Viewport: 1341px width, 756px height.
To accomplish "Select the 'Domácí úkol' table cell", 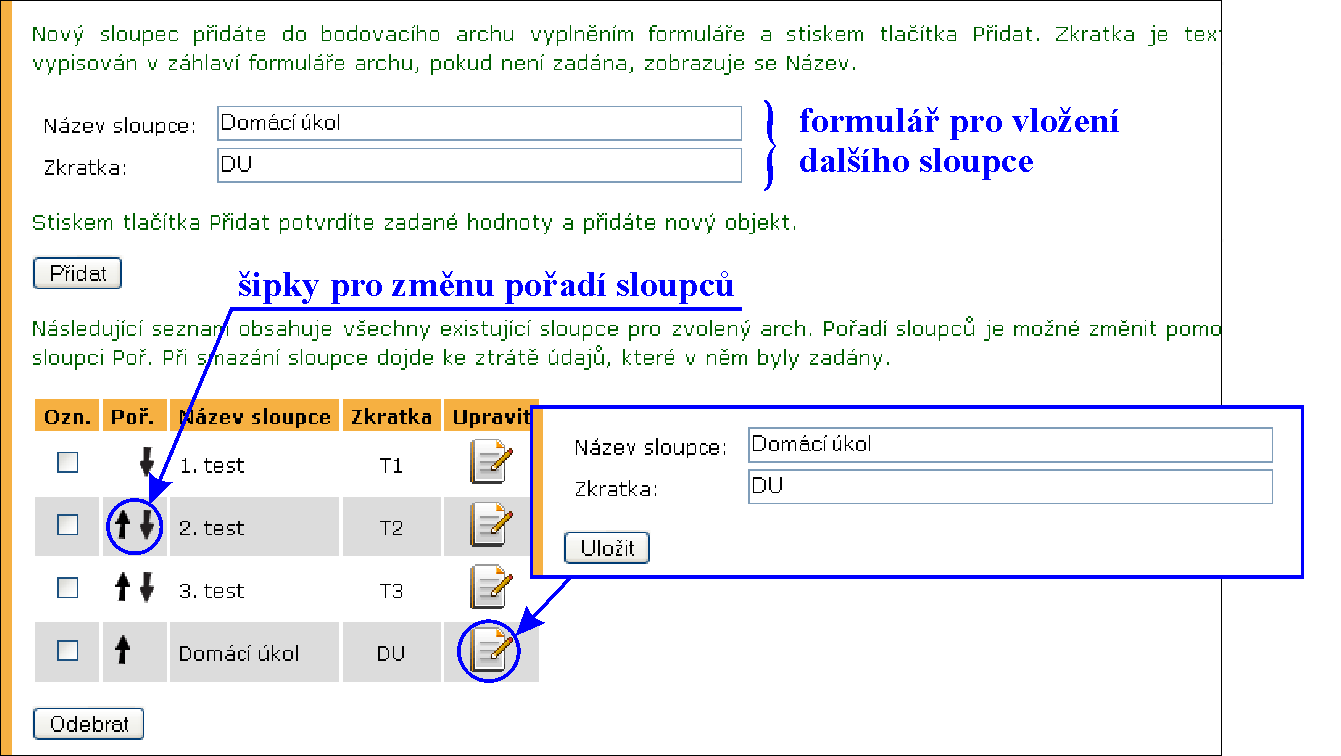I will tap(254, 653).
